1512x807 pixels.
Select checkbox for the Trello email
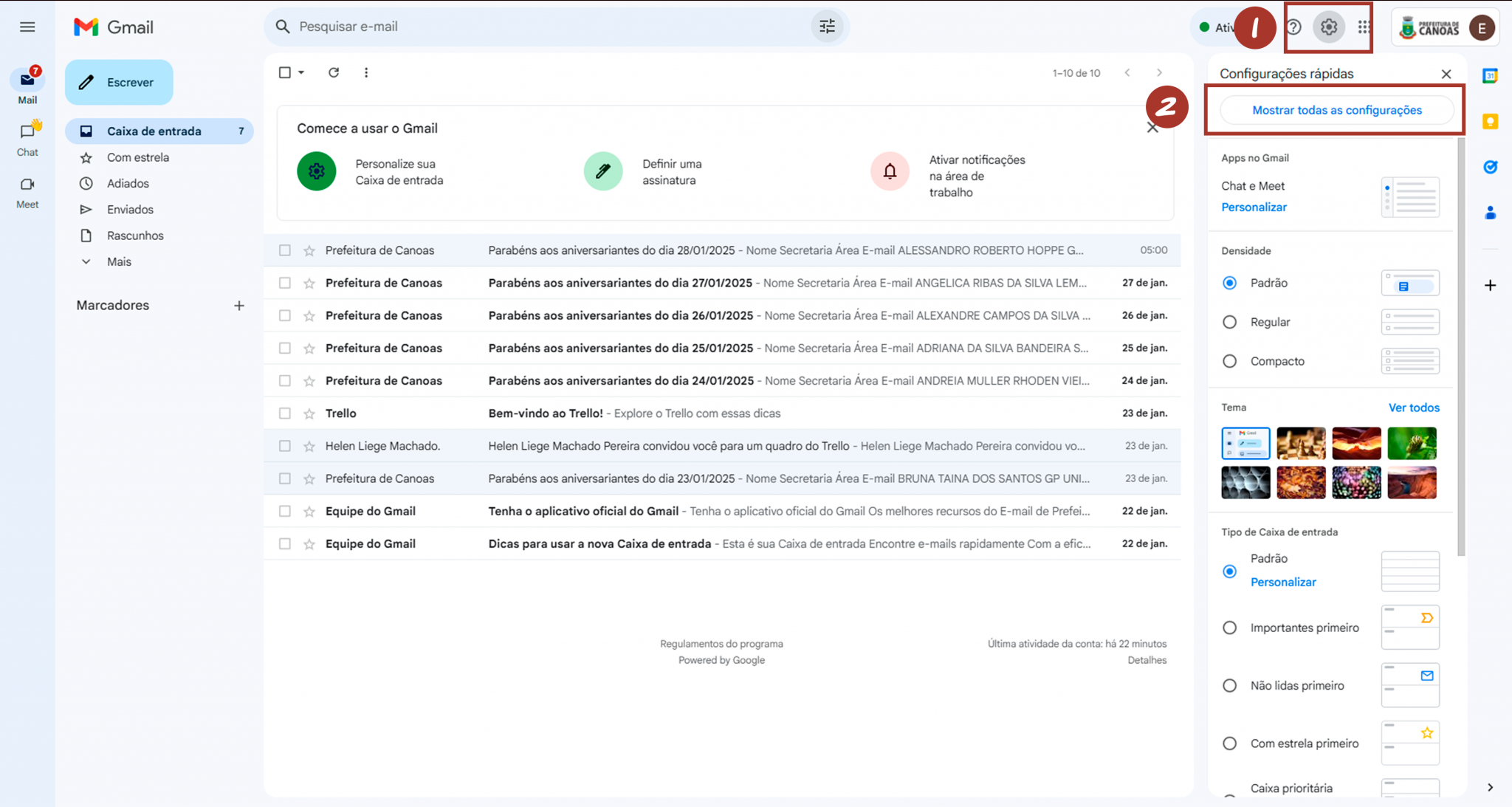(285, 413)
